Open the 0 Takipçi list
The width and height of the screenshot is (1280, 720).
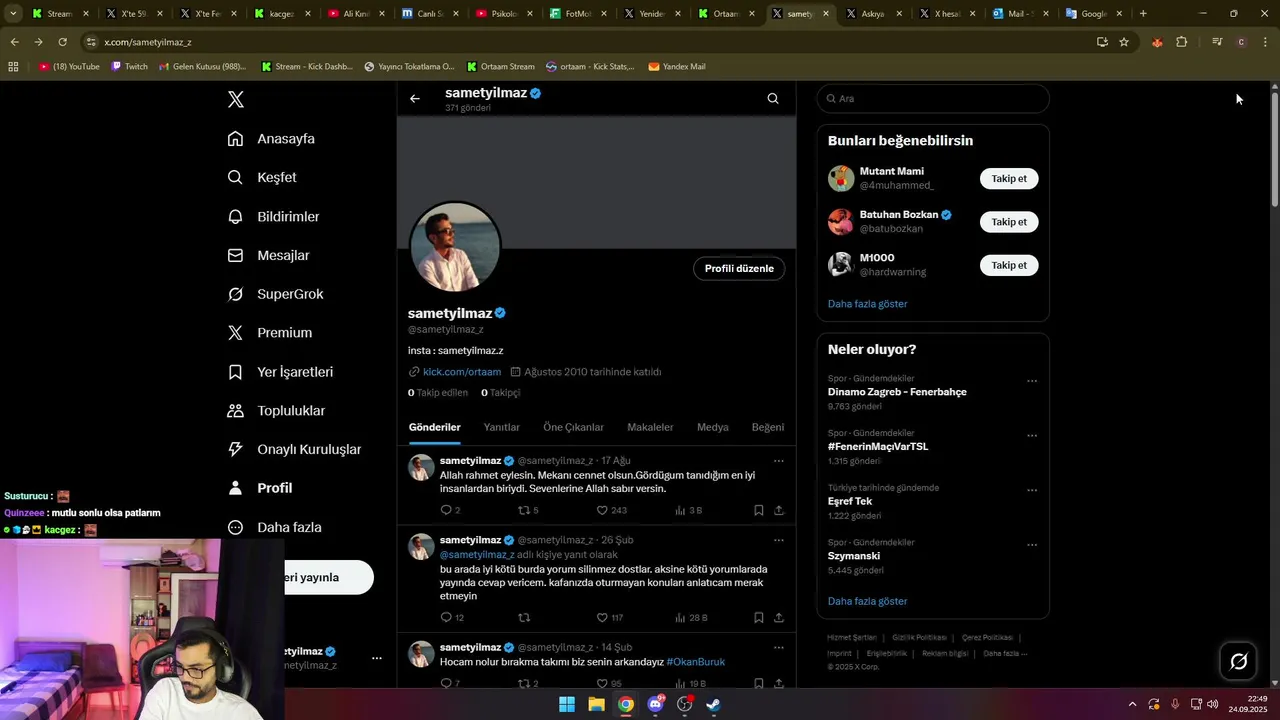[500, 393]
